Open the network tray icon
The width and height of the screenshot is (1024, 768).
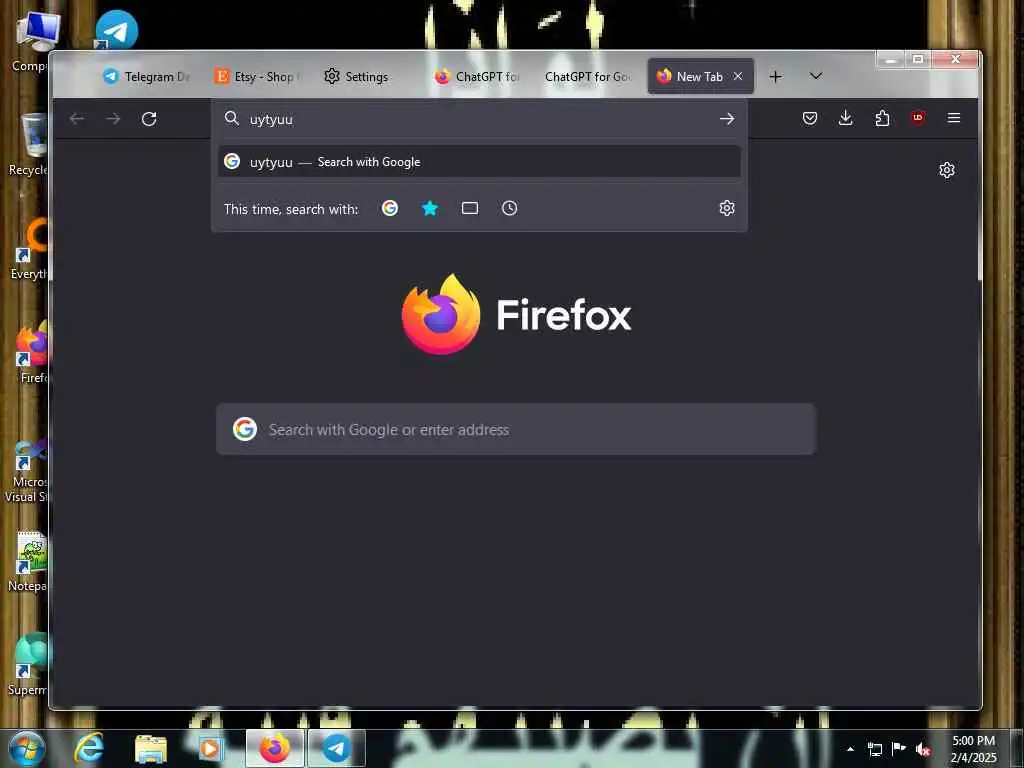tap(874, 749)
